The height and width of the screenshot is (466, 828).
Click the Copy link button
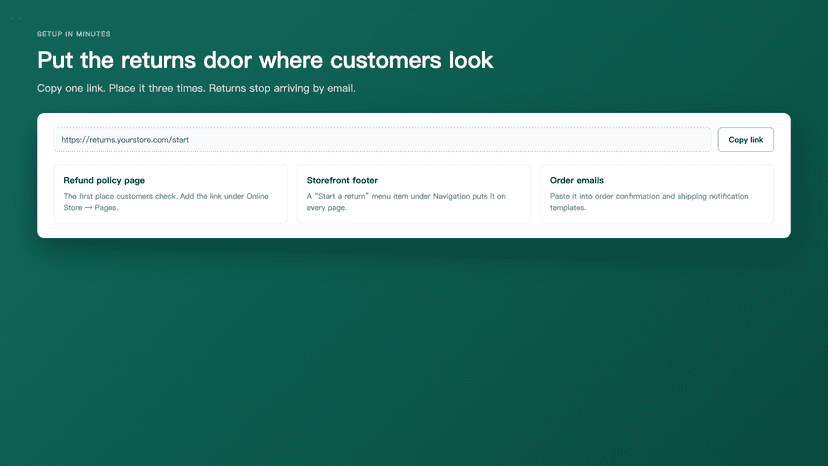click(x=746, y=139)
